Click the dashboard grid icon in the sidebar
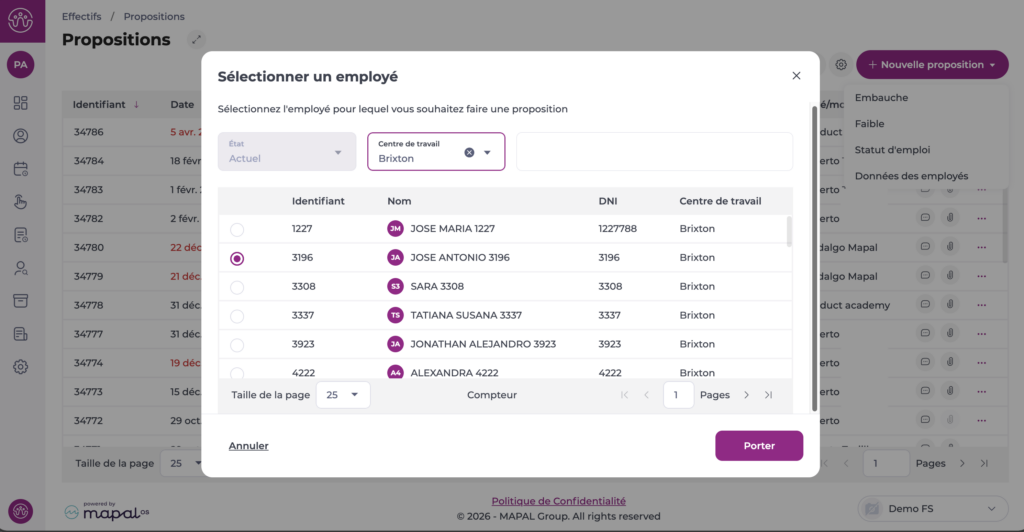This screenshot has width=1024, height=532. pyautogui.click(x=20, y=103)
